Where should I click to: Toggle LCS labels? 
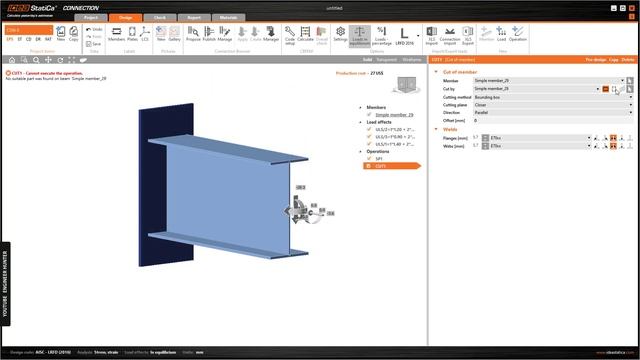pos(145,34)
